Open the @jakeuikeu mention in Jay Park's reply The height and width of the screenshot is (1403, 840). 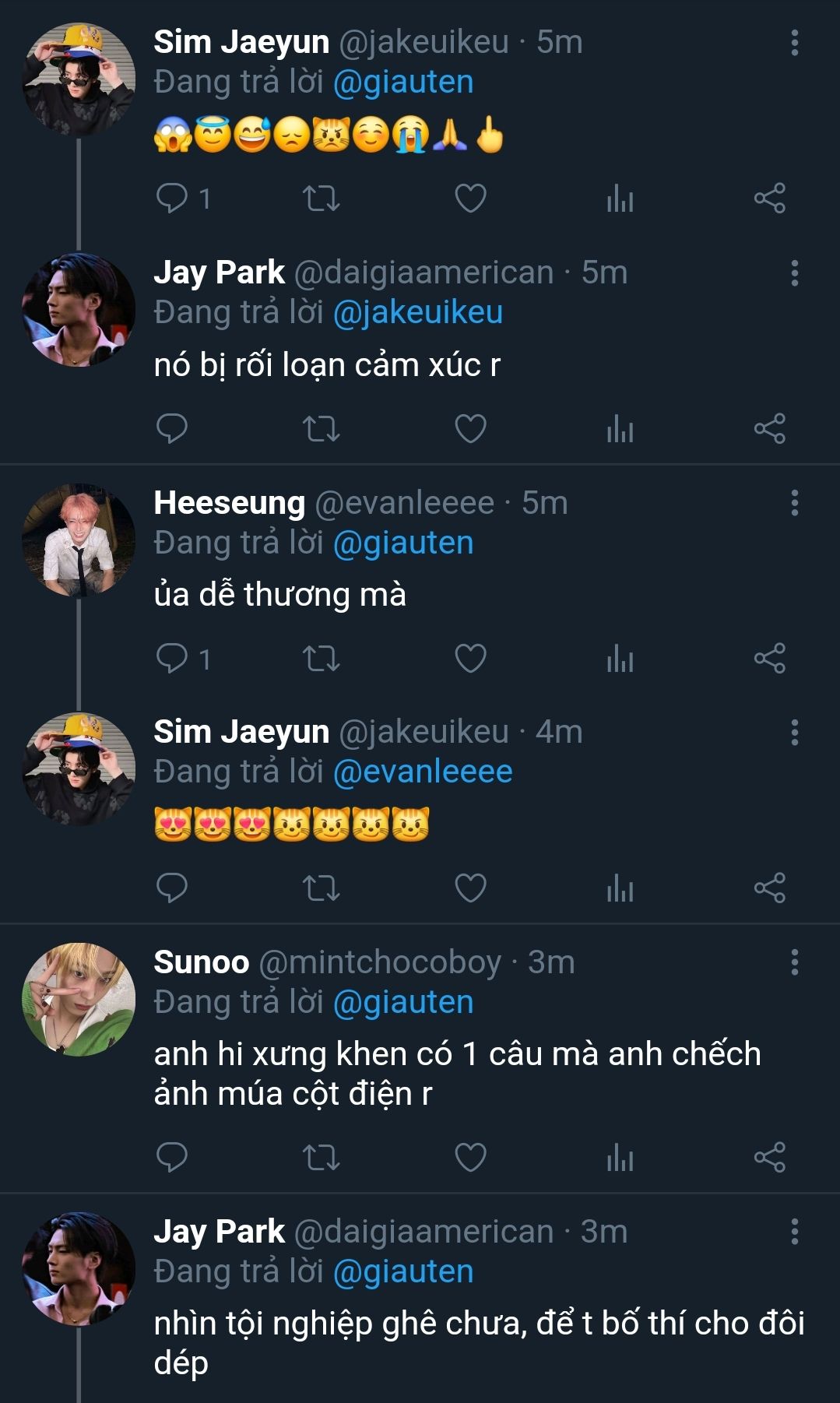point(418,312)
